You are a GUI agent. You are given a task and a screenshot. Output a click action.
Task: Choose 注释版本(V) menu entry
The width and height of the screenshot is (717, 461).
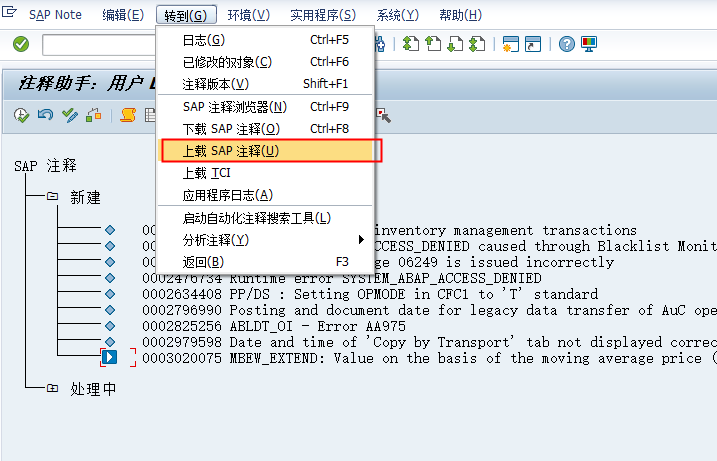click(266, 84)
